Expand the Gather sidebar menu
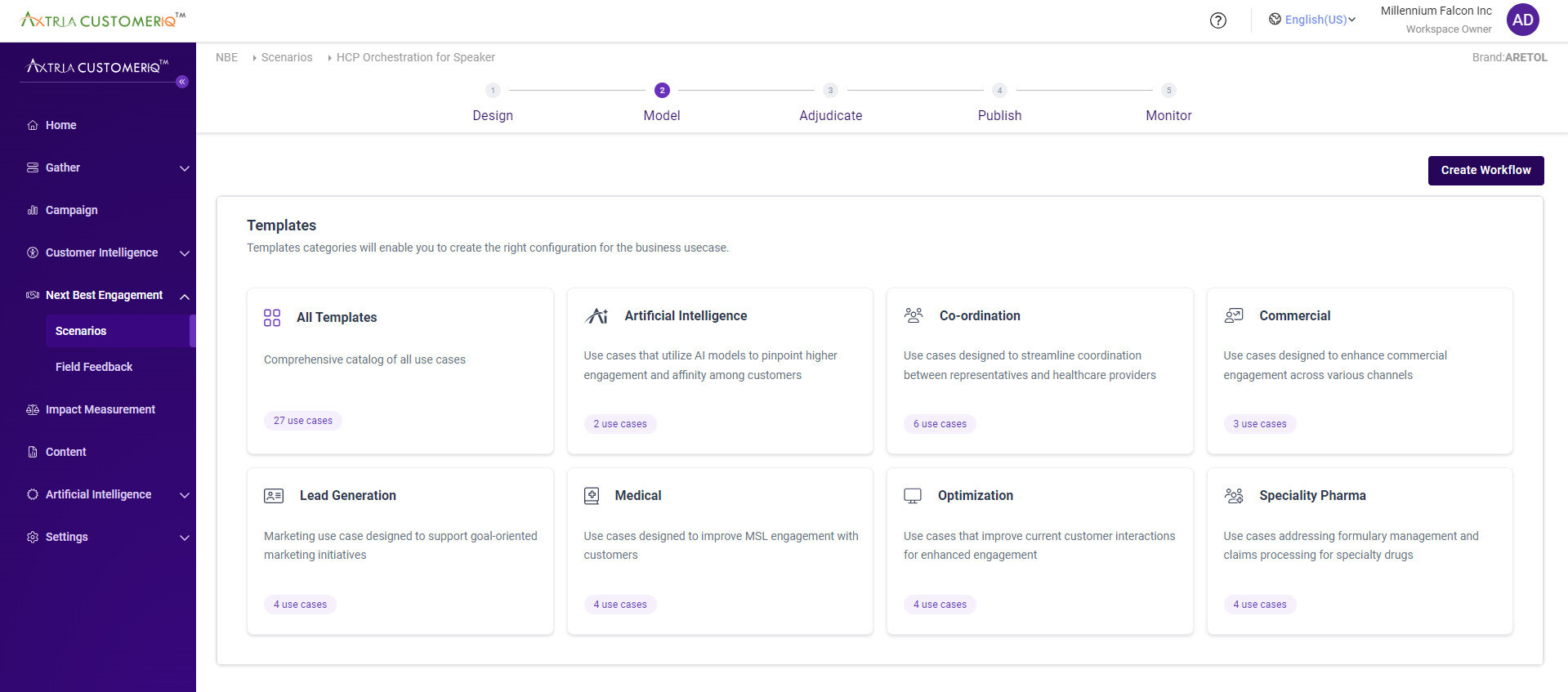1568x692 pixels. pyautogui.click(x=184, y=168)
